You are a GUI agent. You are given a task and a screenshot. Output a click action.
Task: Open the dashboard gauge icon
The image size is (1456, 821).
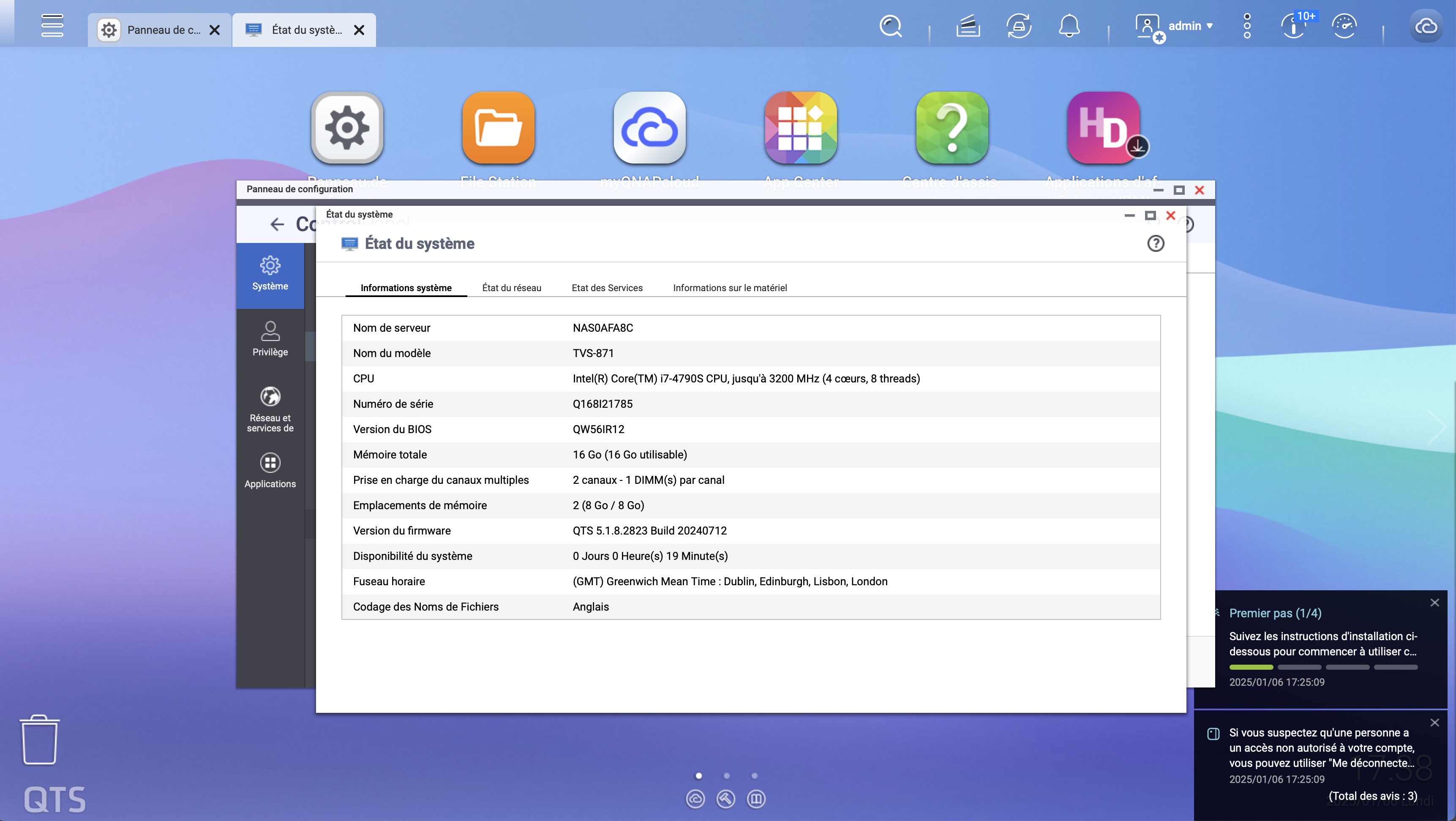(x=1344, y=26)
